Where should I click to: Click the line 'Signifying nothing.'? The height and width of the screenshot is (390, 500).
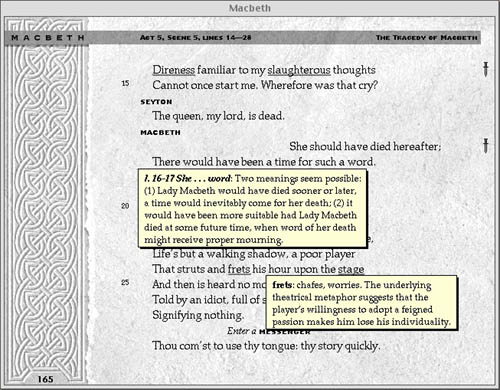pyautogui.click(x=198, y=315)
